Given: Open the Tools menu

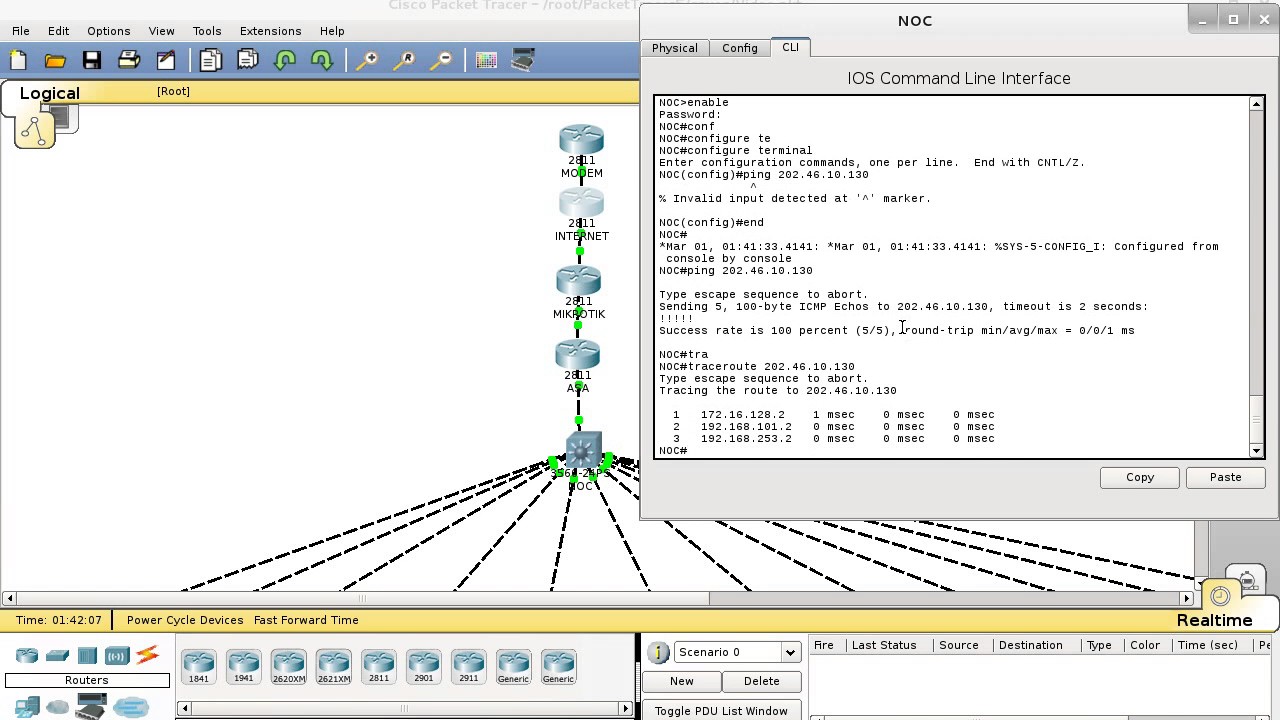Looking at the screenshot, I should click(x=207, y=31).
